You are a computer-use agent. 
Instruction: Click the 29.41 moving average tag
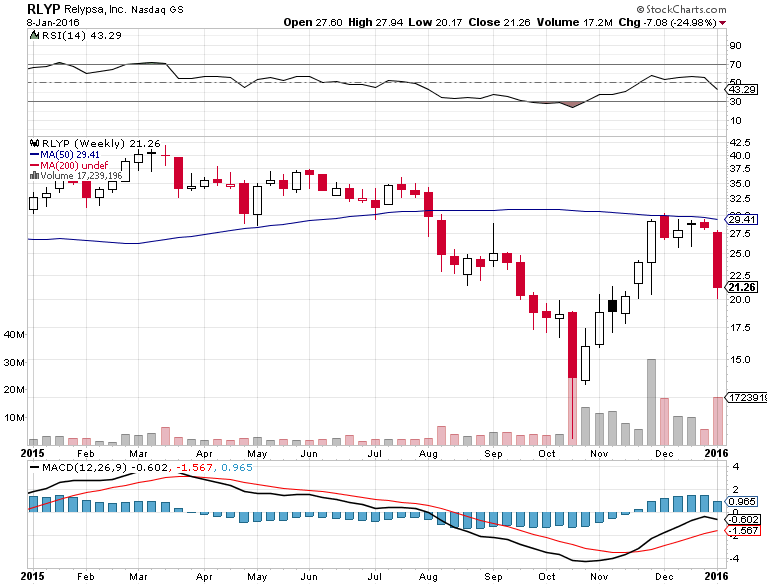742,220
